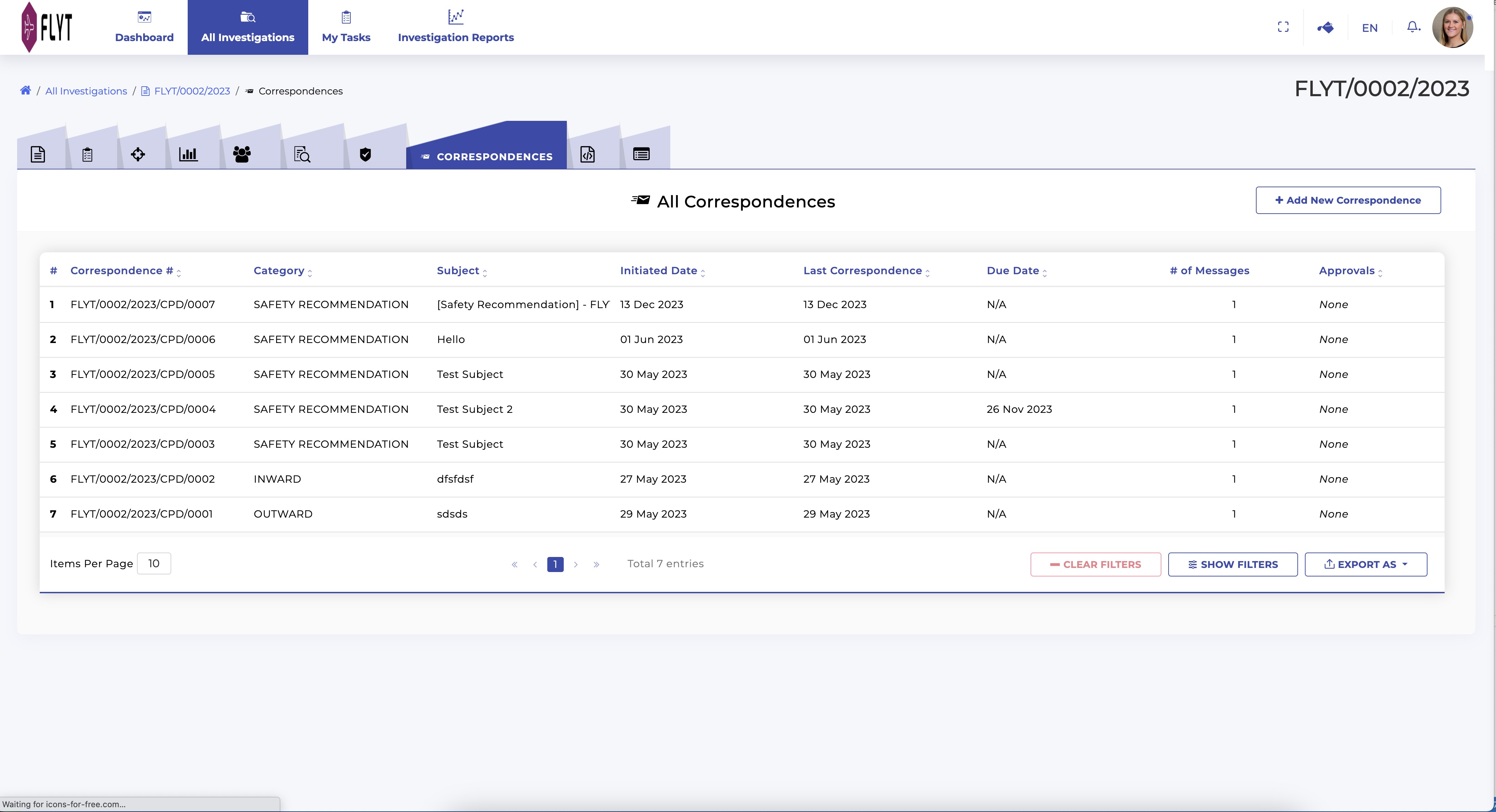Click the Items Per Page field
This screenshot has width=1496, height=812.
click(x=154, y=563)
